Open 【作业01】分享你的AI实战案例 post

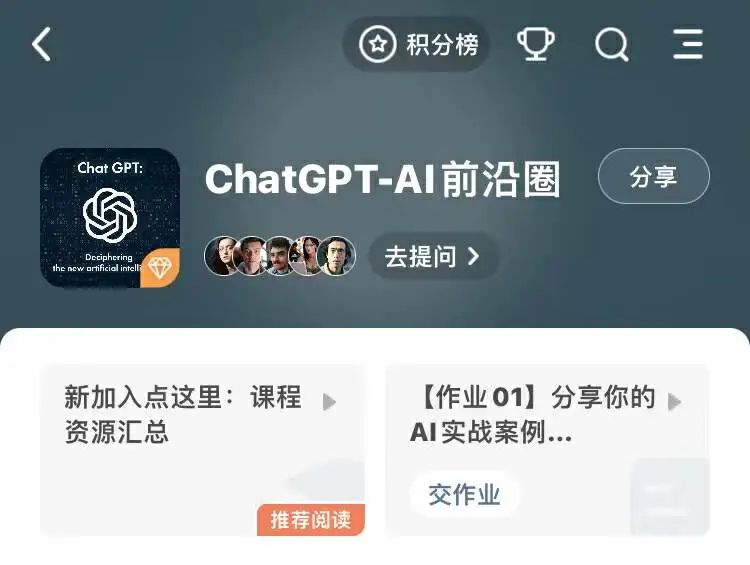548,450
